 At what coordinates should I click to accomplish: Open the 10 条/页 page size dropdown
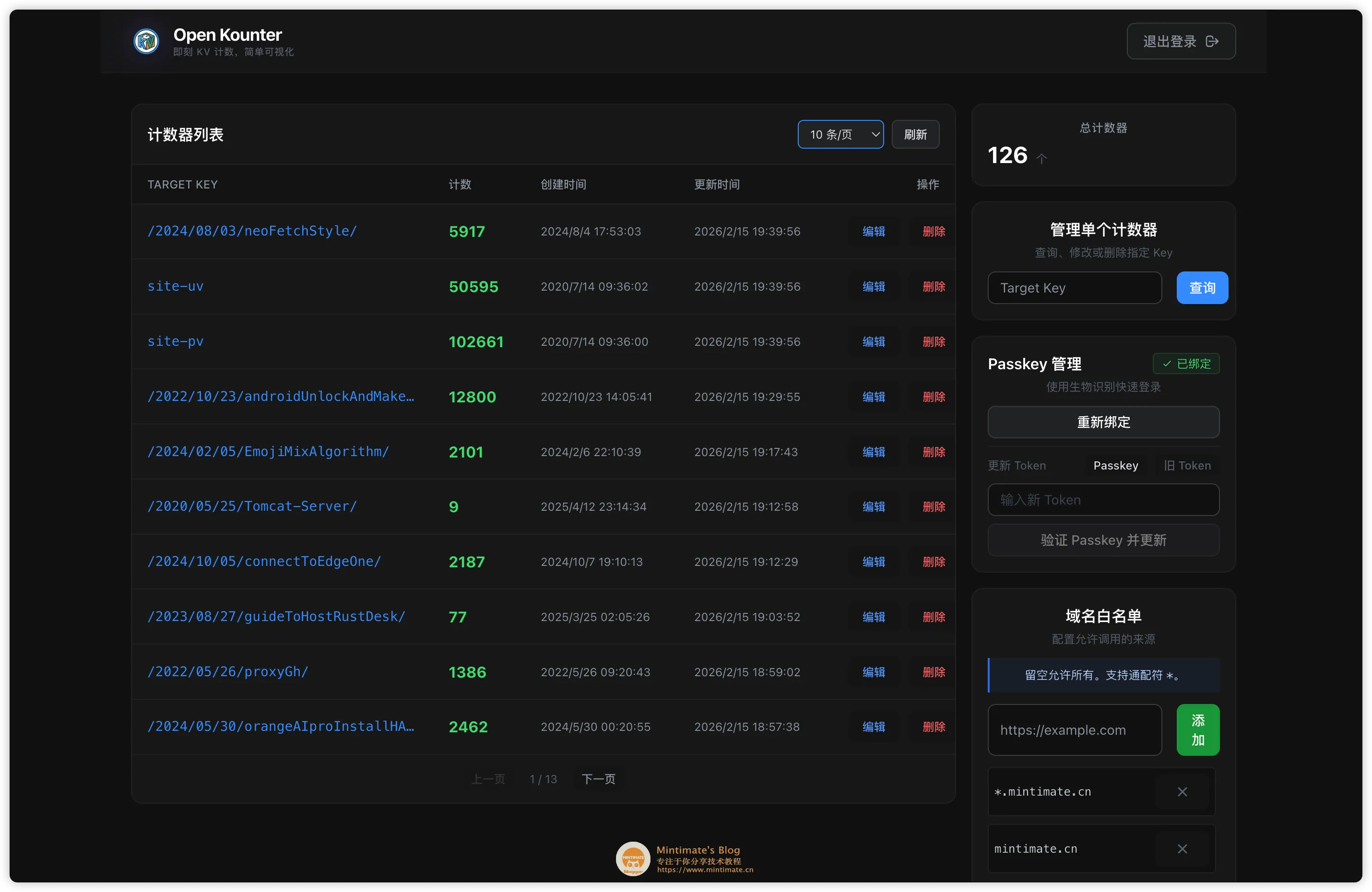(840, 134)
